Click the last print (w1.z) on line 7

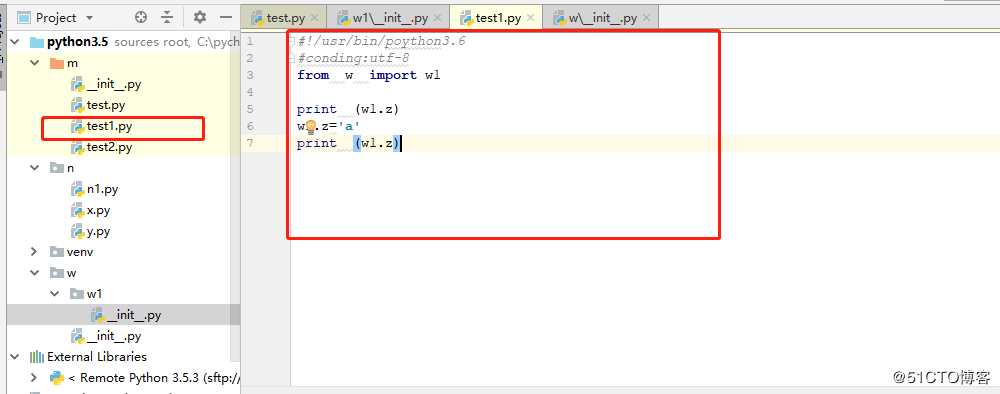coord(348,143)
